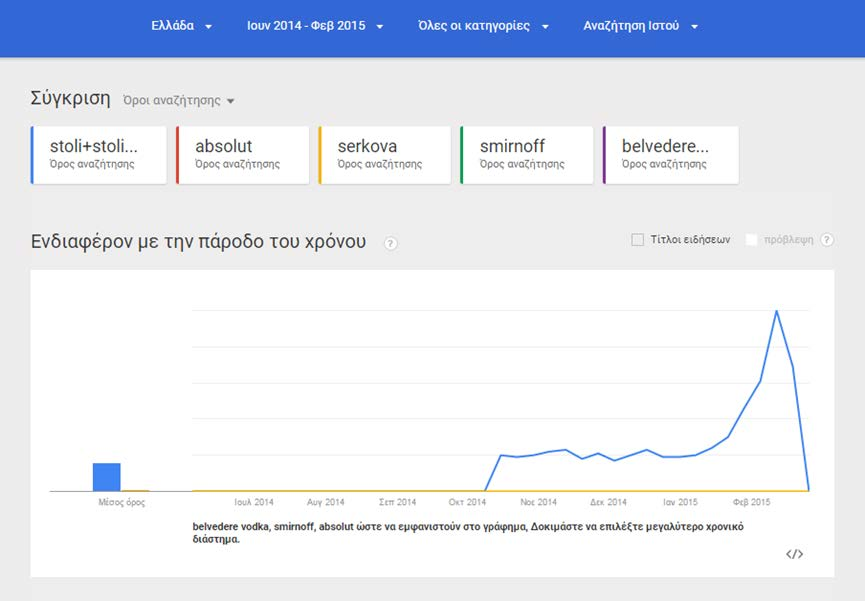Click the Αυγ 2014 axis label

click(325, 502)
